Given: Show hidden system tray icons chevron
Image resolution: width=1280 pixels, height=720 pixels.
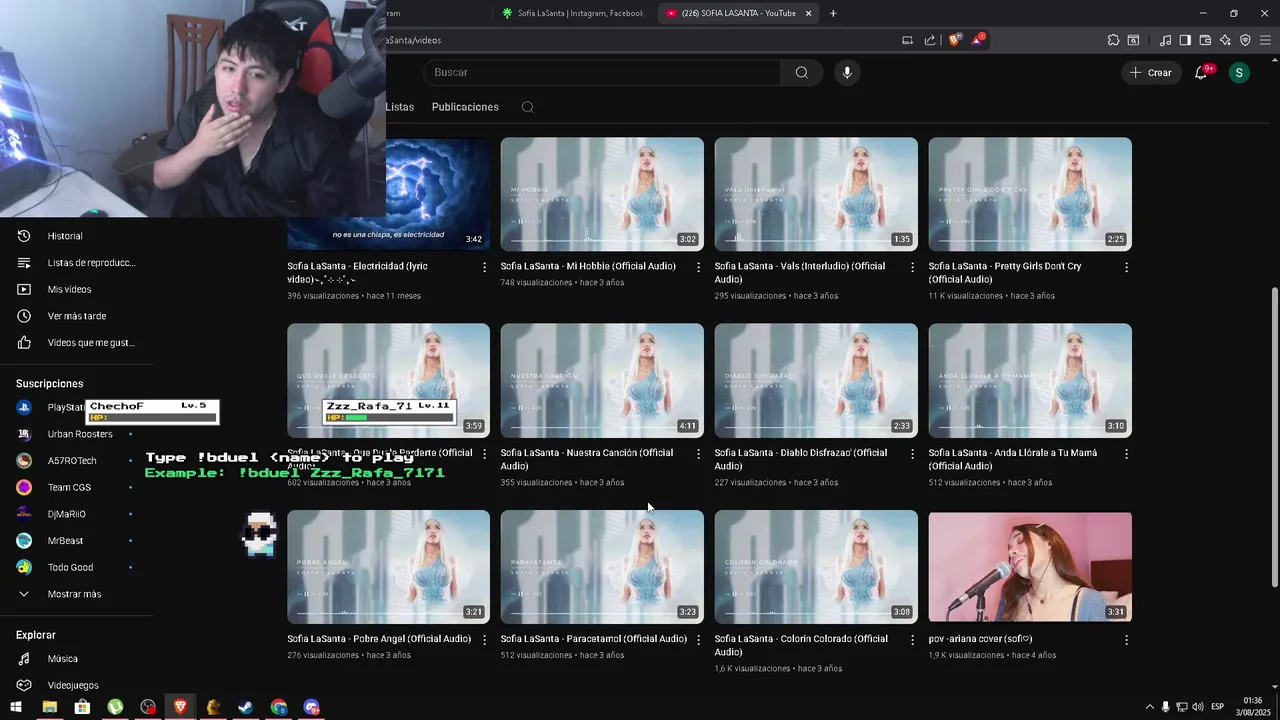Looking at the screenshot, I should click(1149, 707).
